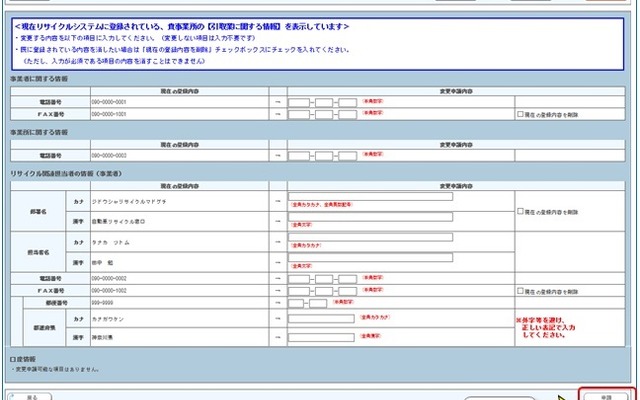Select the current value 神奈川県
The width and height of the screenshot is (640, 400).
pos(102,338)
